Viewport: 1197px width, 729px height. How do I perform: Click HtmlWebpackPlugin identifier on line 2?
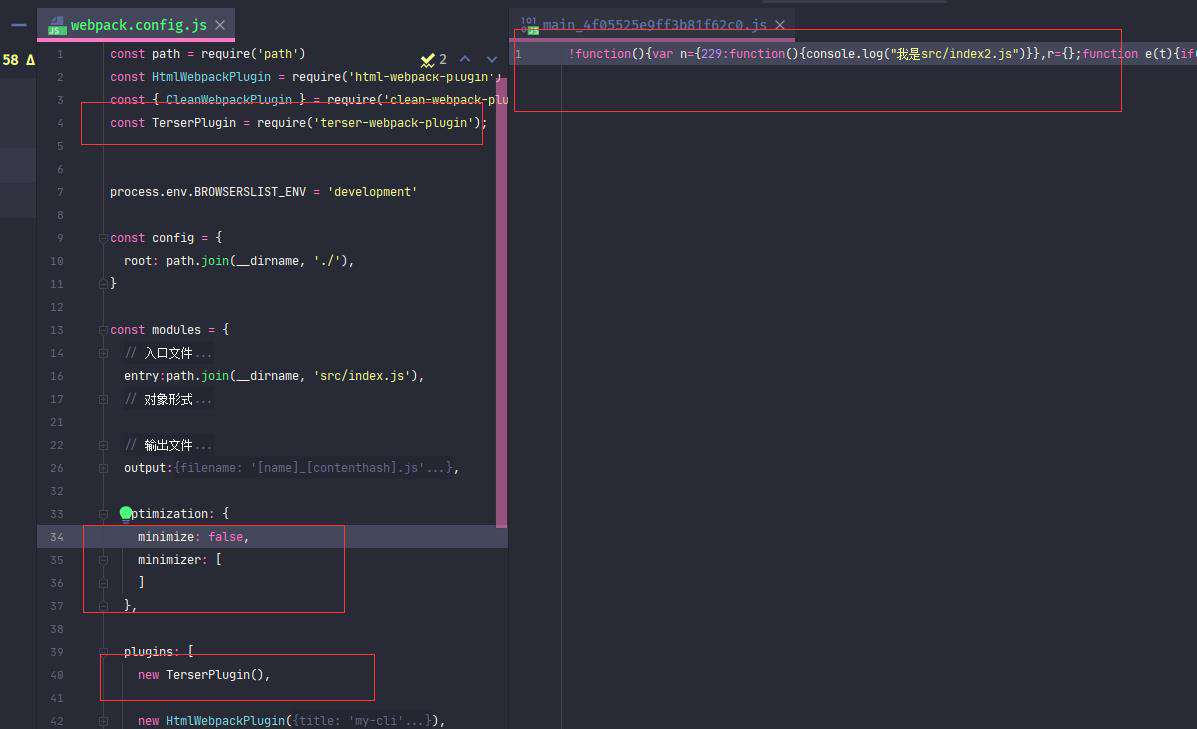tap(211, 77)
